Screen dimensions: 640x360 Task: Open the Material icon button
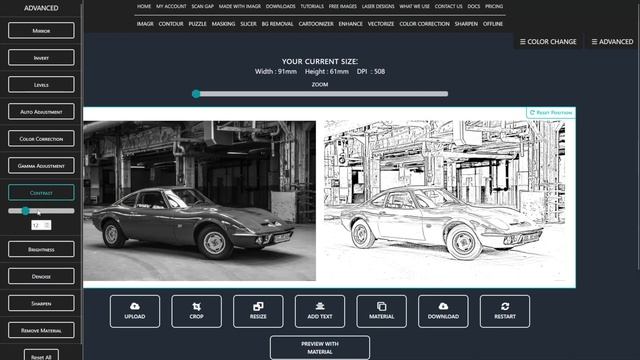381,311
